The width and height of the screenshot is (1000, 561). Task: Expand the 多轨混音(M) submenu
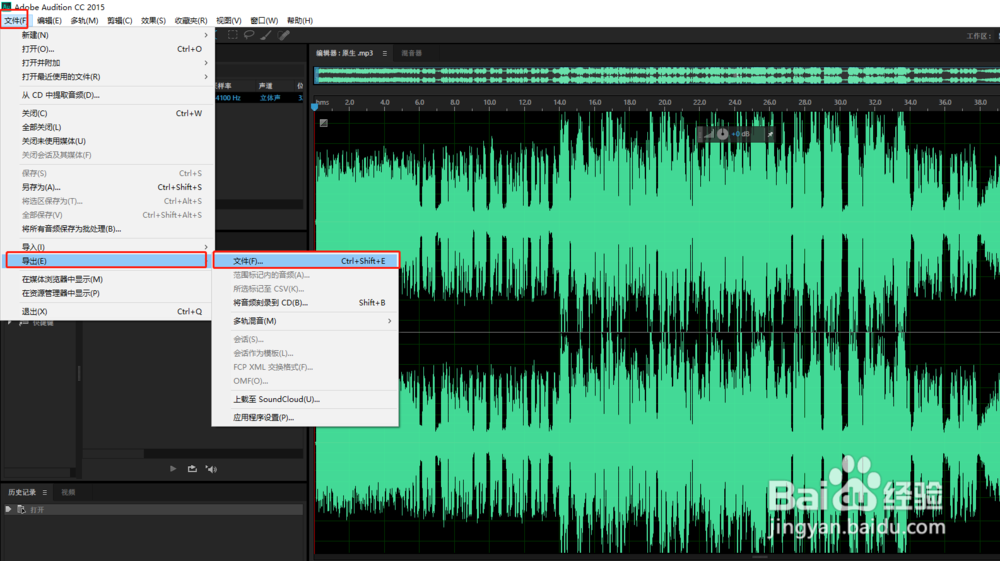pos(389,321)
